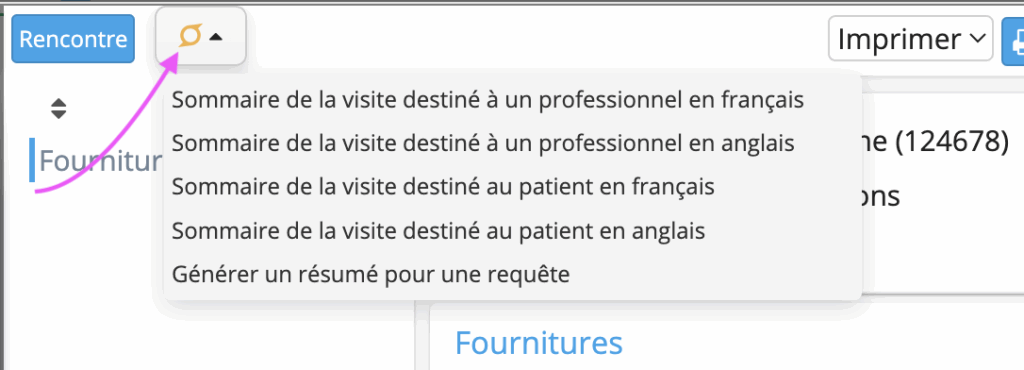1024x370 pixels.
Task: Choose professional summary in French
Action: click(x=488, y=100)
